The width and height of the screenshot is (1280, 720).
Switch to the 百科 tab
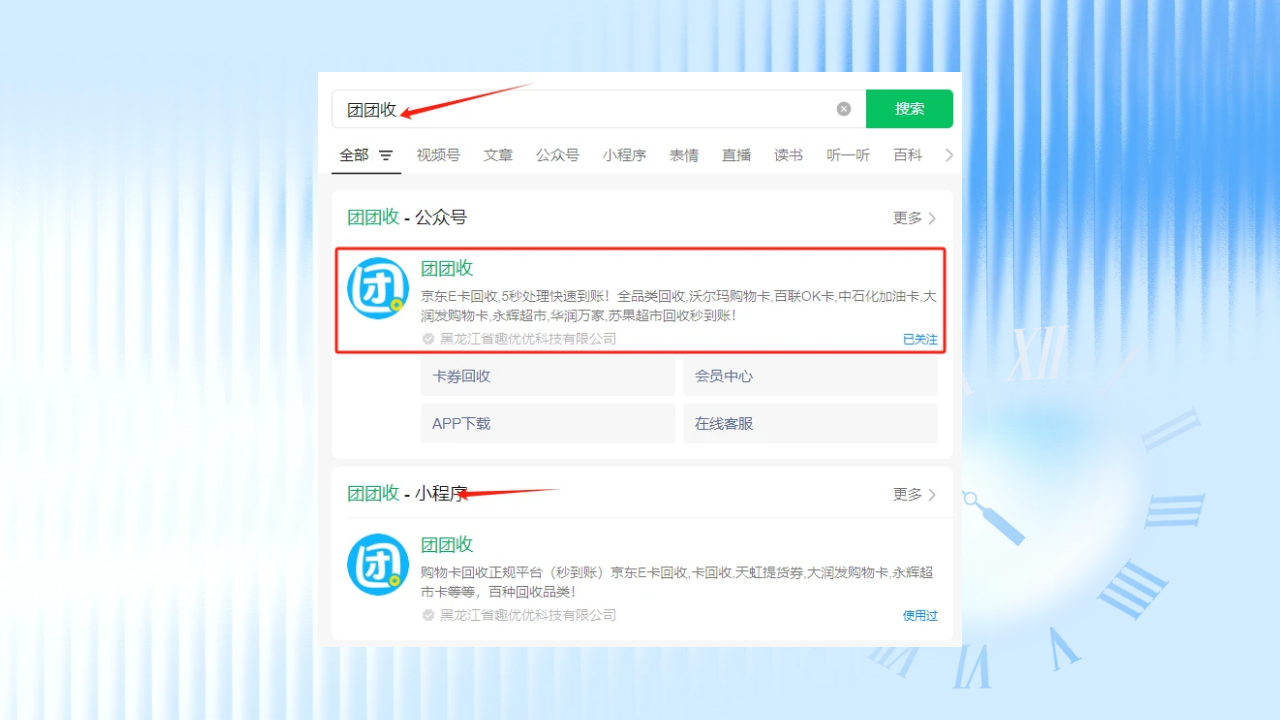908,155
